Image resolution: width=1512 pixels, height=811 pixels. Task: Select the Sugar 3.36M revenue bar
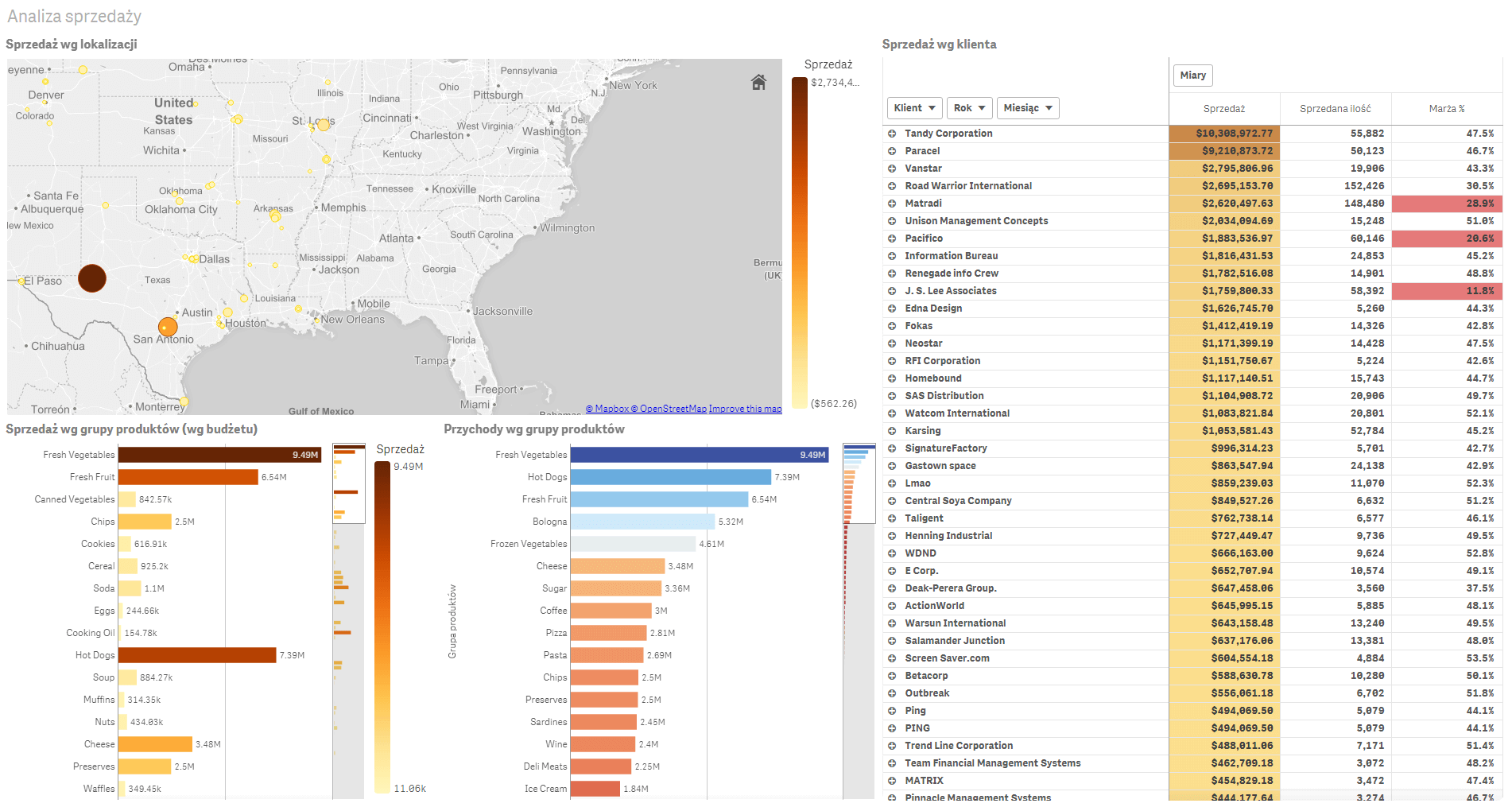pyautogui.click(x=616, y=588)
